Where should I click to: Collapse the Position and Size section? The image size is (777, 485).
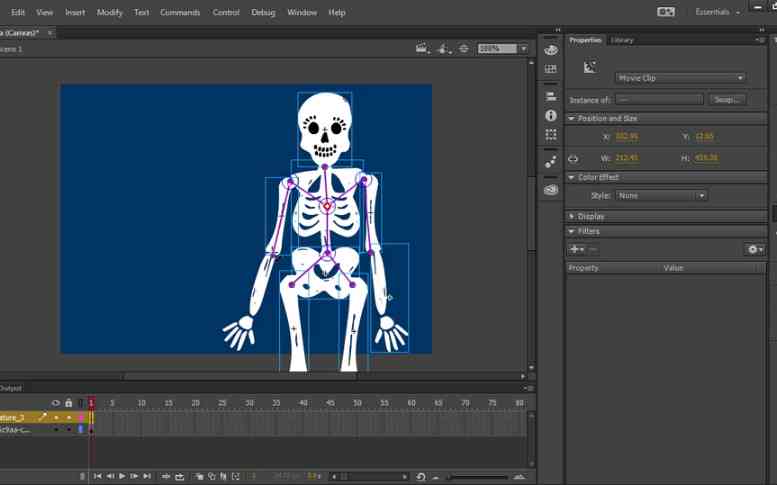(571, 118)
